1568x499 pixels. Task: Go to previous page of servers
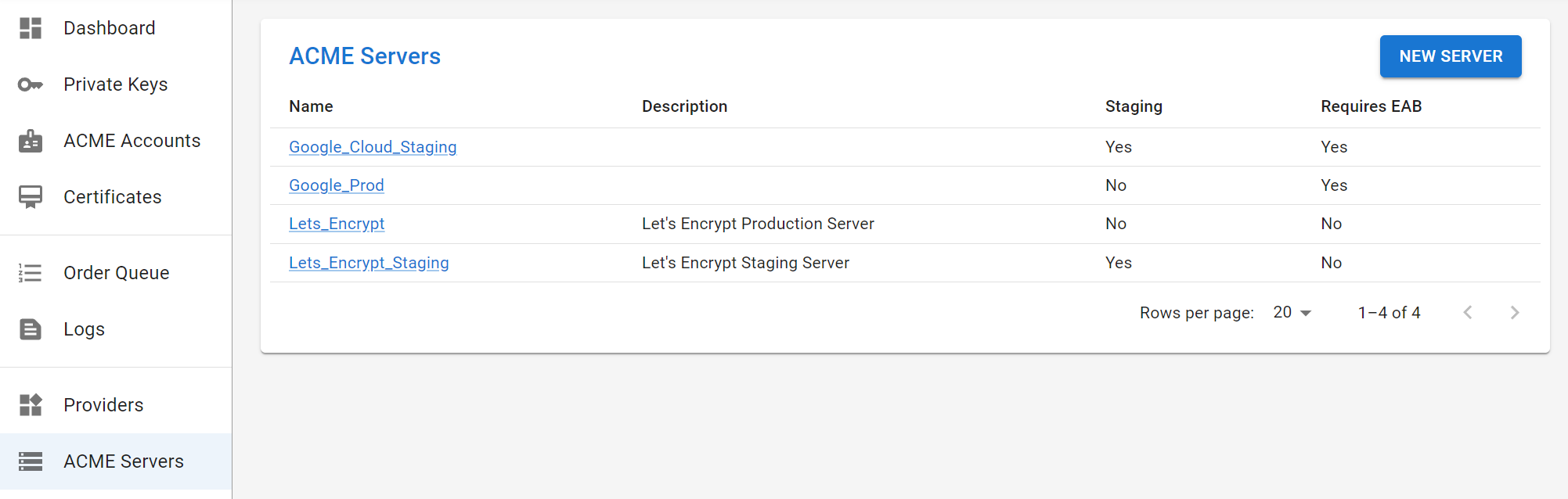point(1468,313)
